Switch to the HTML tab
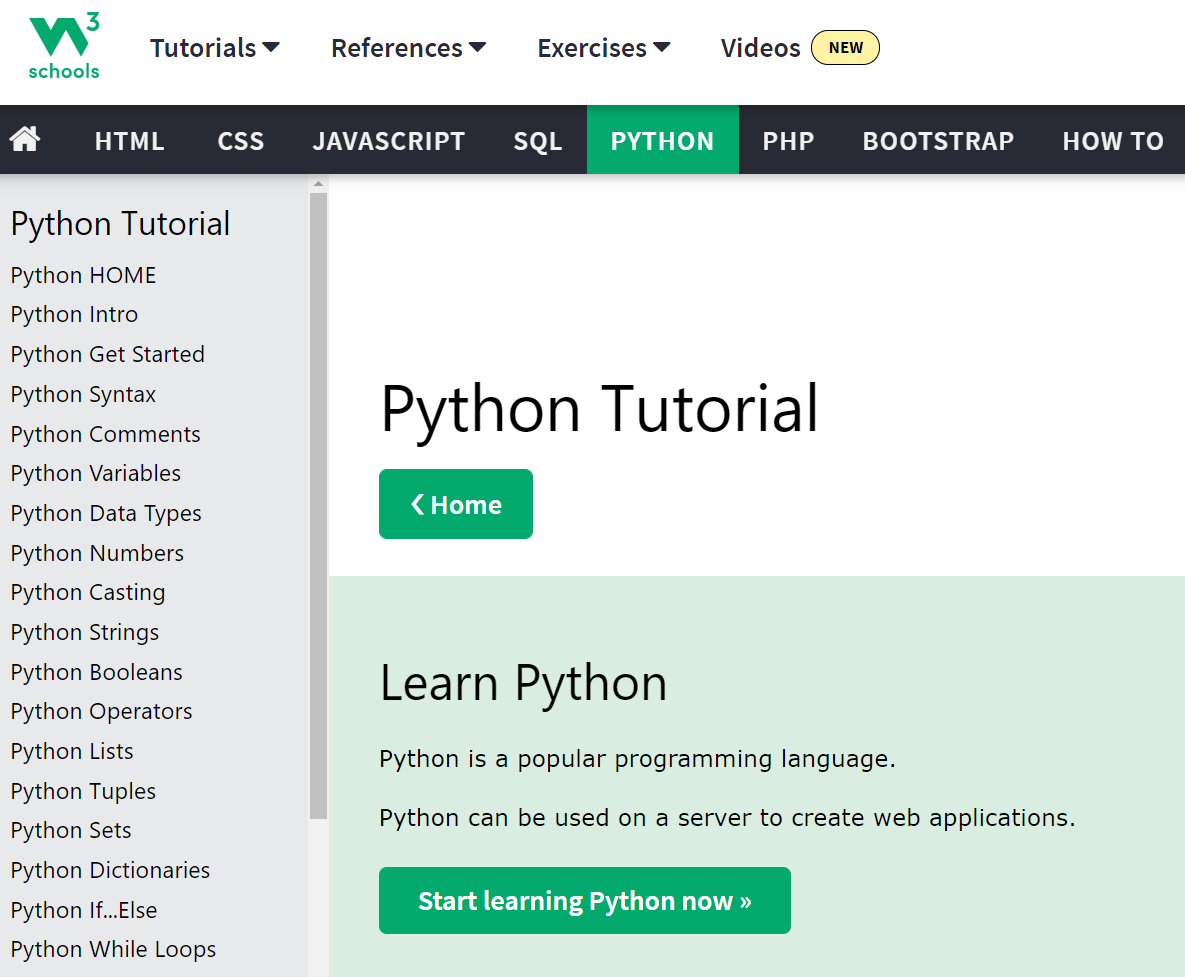1185x977 pixels. click(x=129, y=141)
